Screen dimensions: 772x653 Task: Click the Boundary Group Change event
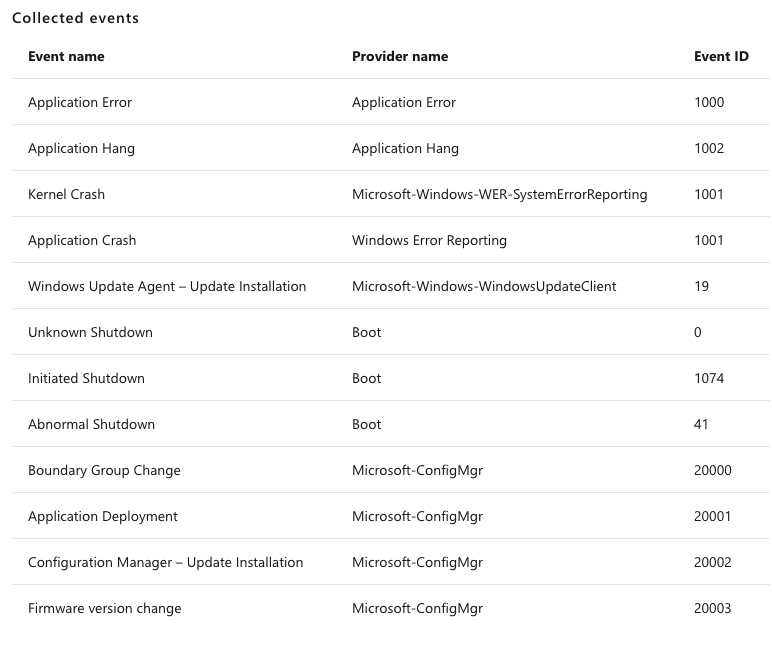(104, 470)
